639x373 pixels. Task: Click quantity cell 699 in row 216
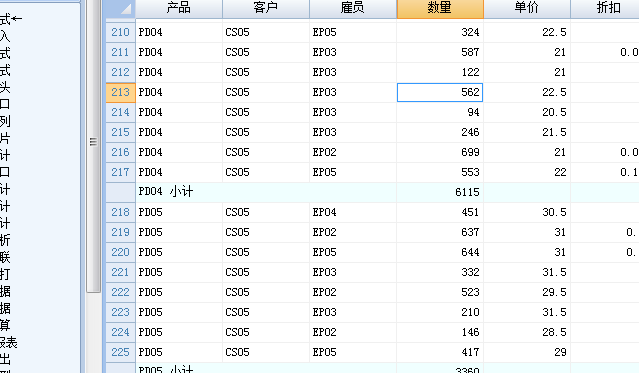(x=440, y=152)
